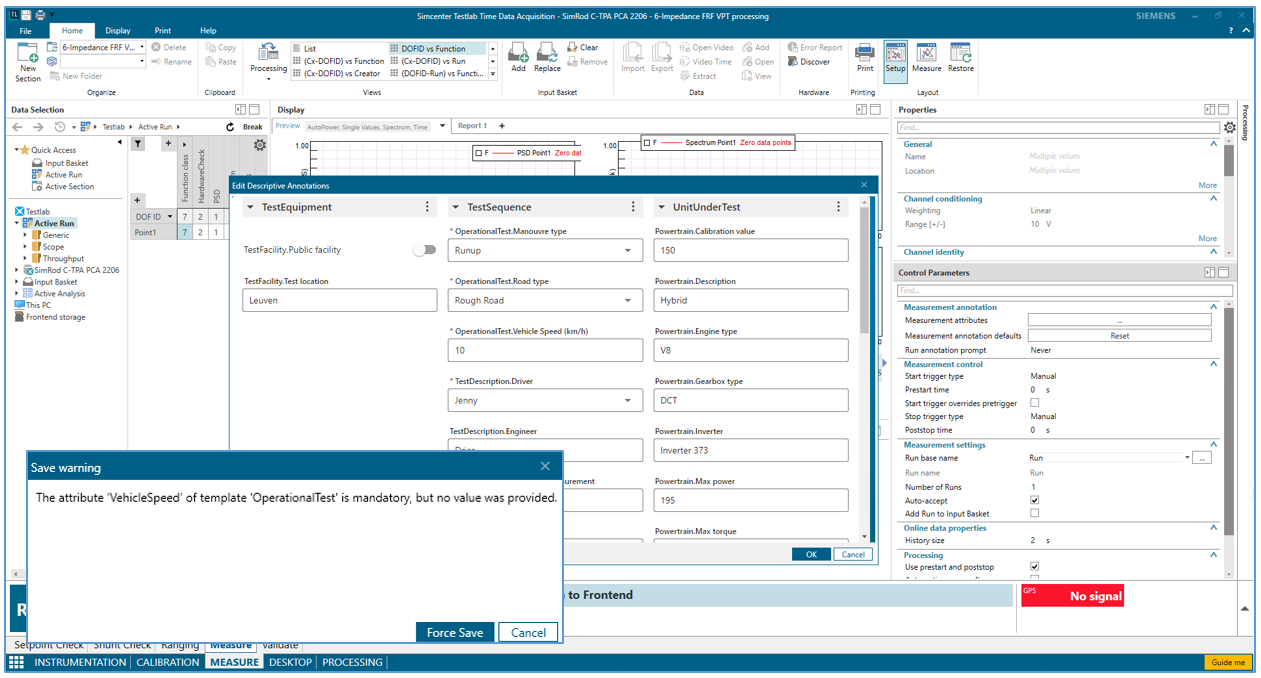Toggle the TestFacility Public facility switch

pyautogui.click(x=424, y=250)
